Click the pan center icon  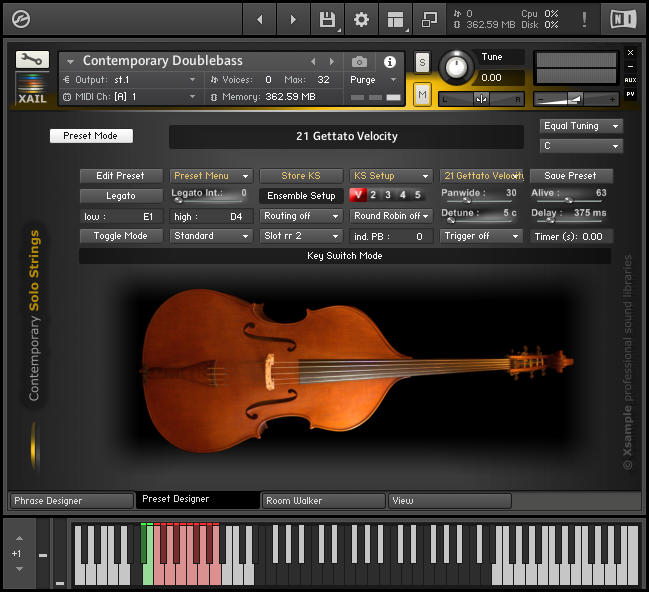(x=481, y=99)
